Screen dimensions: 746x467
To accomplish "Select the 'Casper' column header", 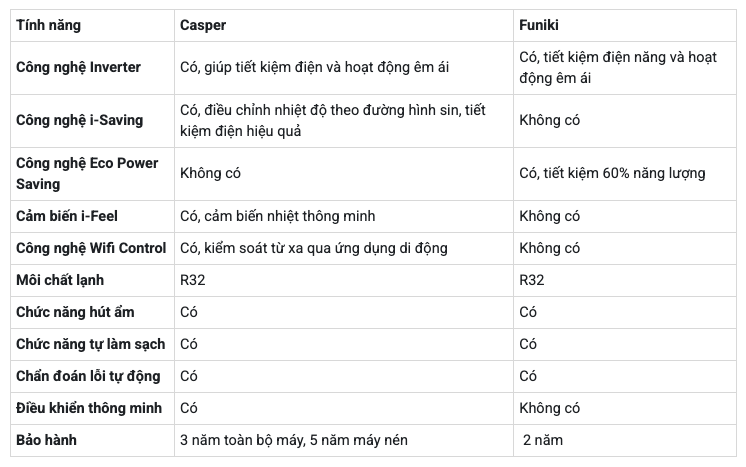I will [203, 25].
